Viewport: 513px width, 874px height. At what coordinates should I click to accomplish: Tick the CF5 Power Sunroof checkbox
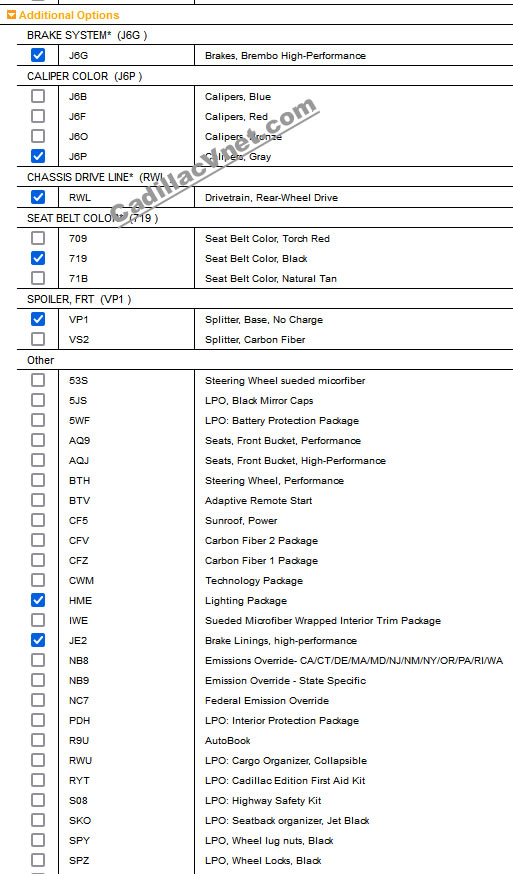click(38, 520)
